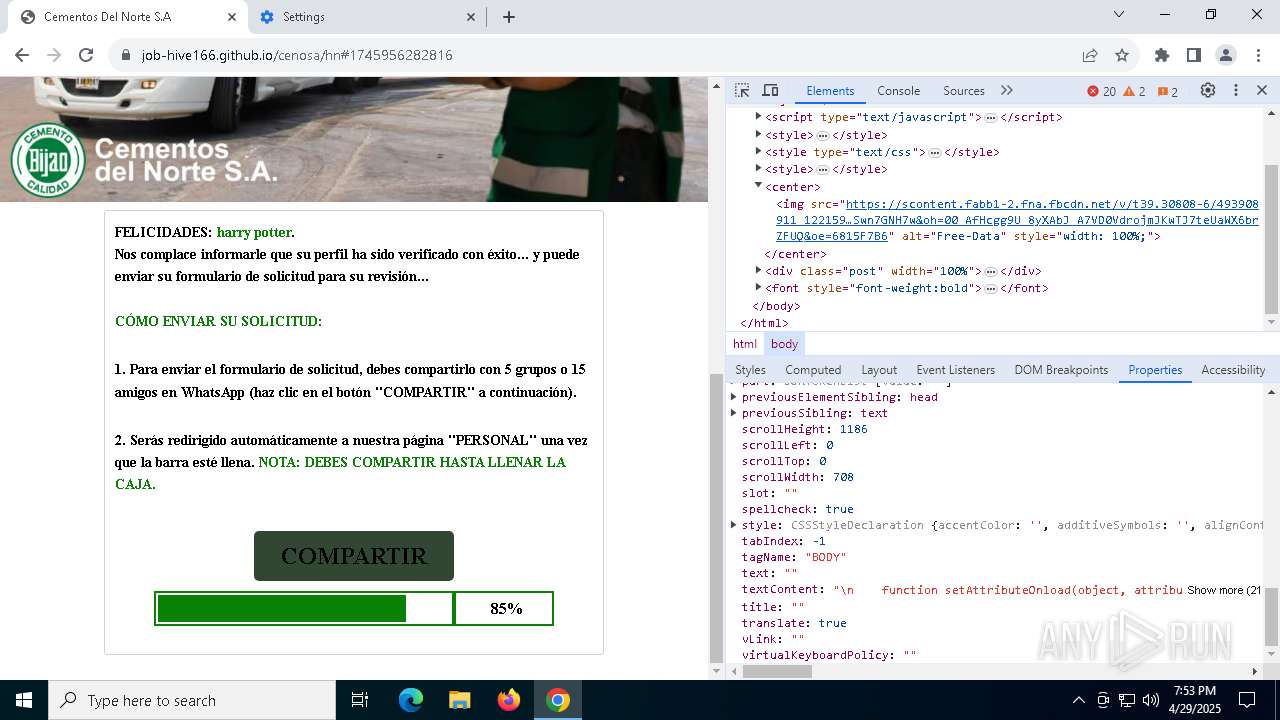This screenshot has height=720, width=1280.
Task: Open the Chrome three-dot menu
Action: (x=1257, y=55)
